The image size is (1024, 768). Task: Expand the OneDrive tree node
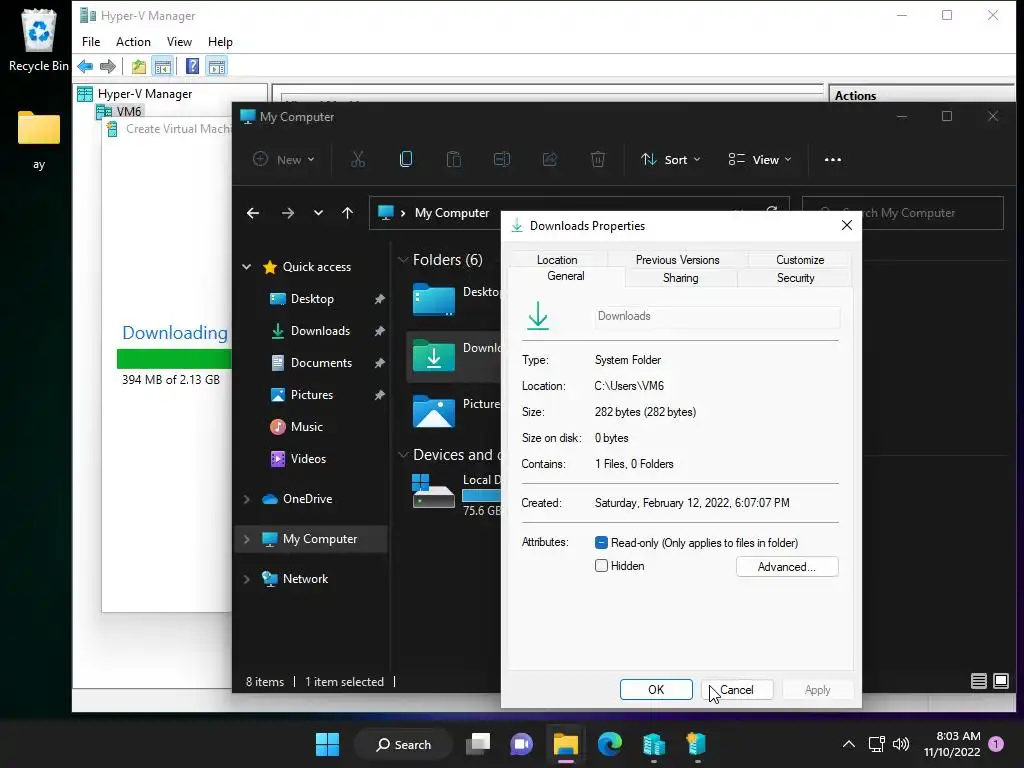pyautogui.click(x=247, y=499)
